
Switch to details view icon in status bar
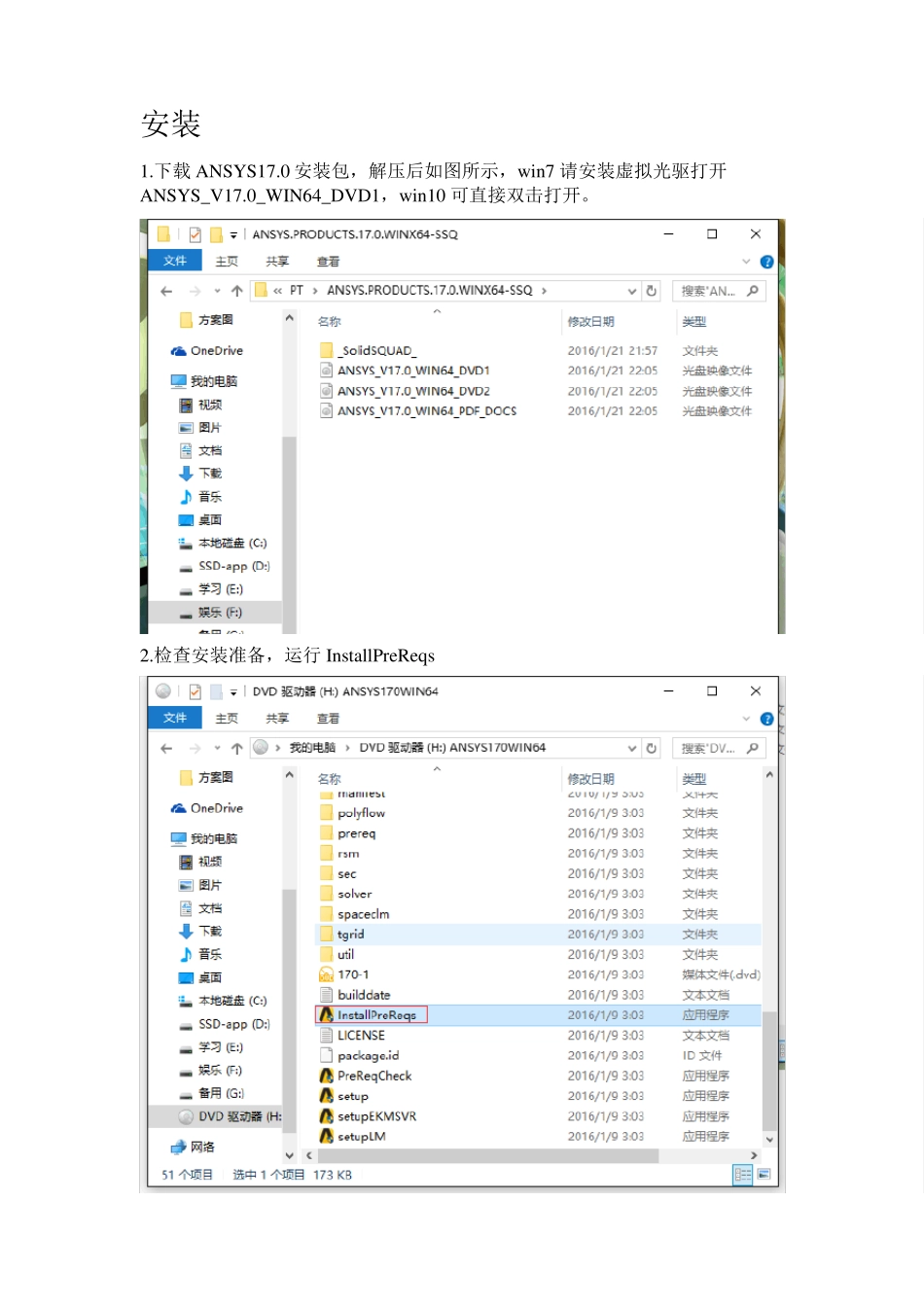coord(743,1175)
